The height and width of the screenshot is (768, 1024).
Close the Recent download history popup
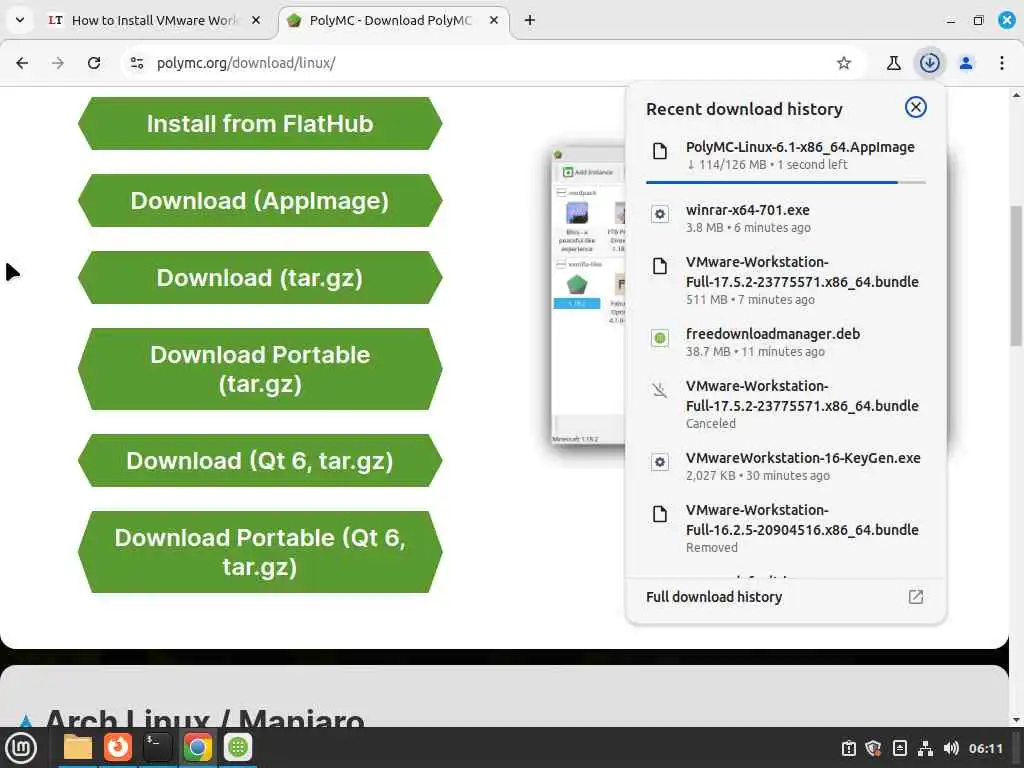(916, 107)
